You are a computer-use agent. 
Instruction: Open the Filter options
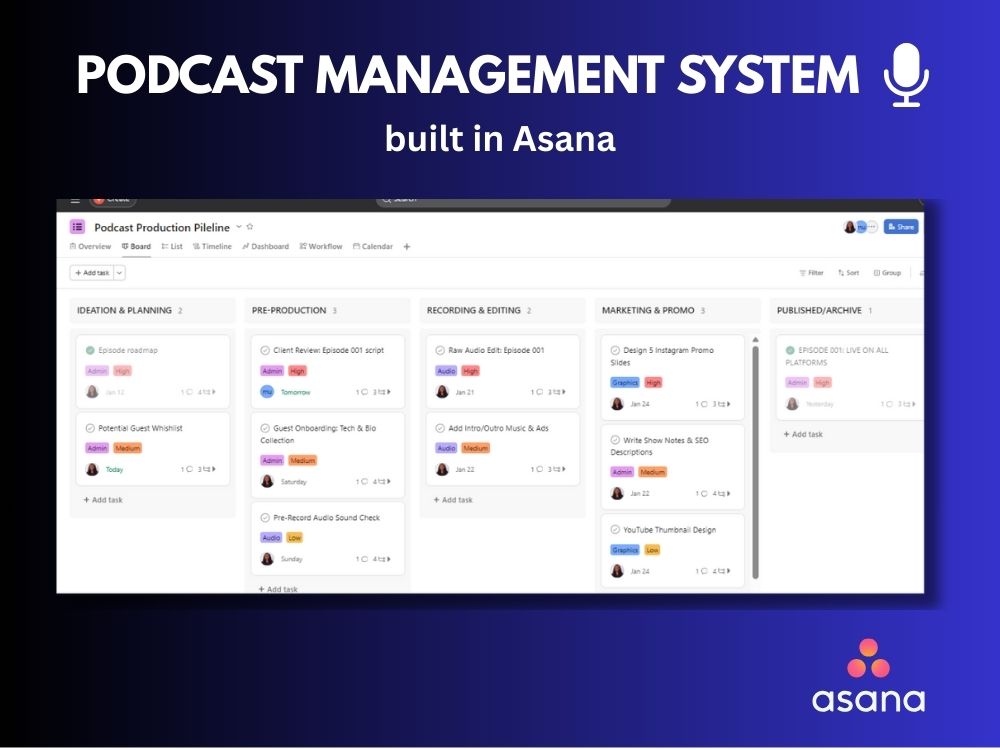pos(811,273)
